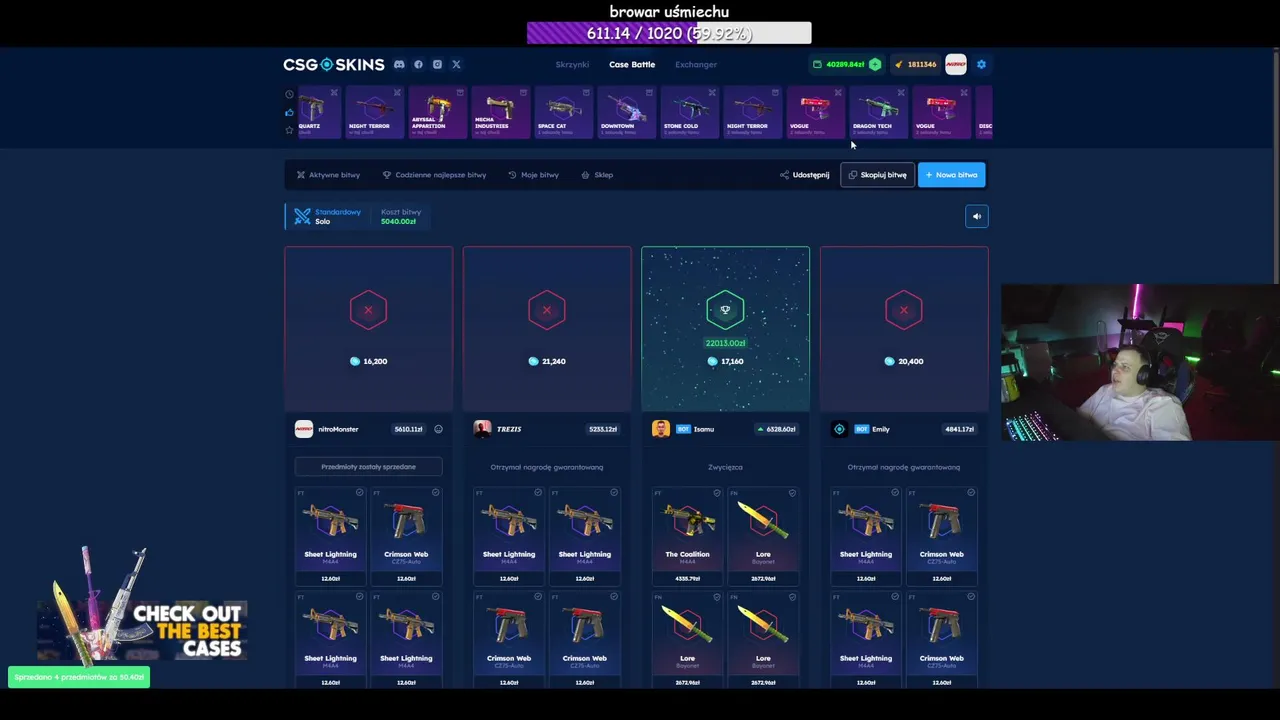Open the Facebook link icon
This screenshot has width=1280, height=720.
click(418, 64)
